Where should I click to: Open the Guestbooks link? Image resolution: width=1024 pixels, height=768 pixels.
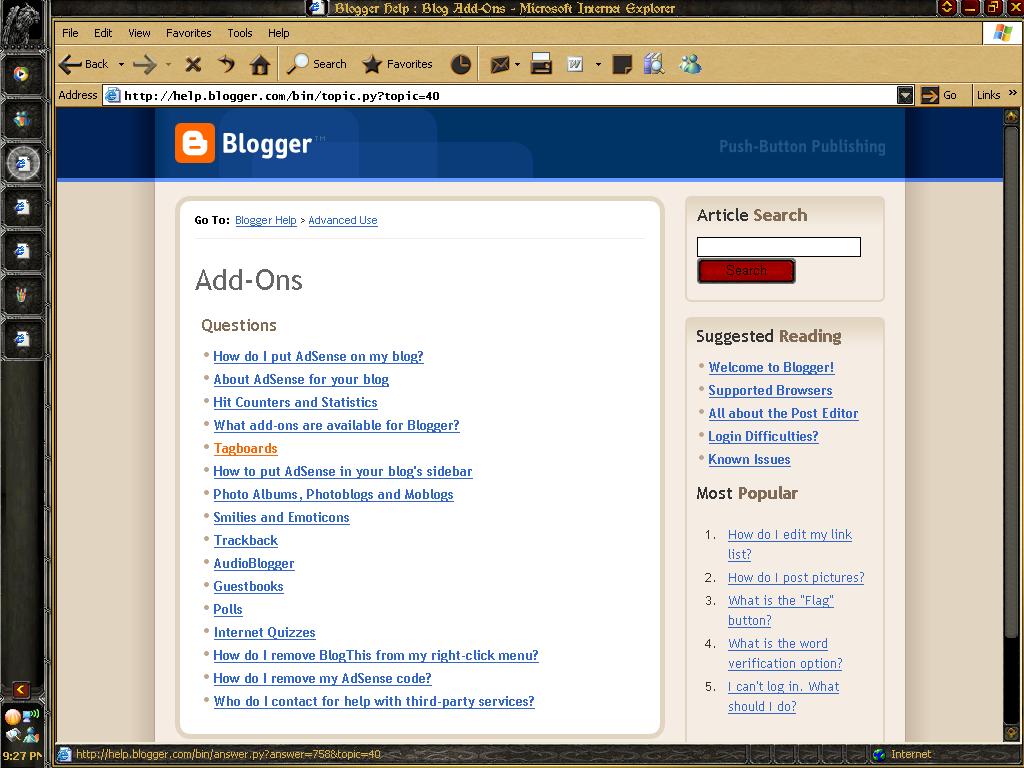click(248, 586)
